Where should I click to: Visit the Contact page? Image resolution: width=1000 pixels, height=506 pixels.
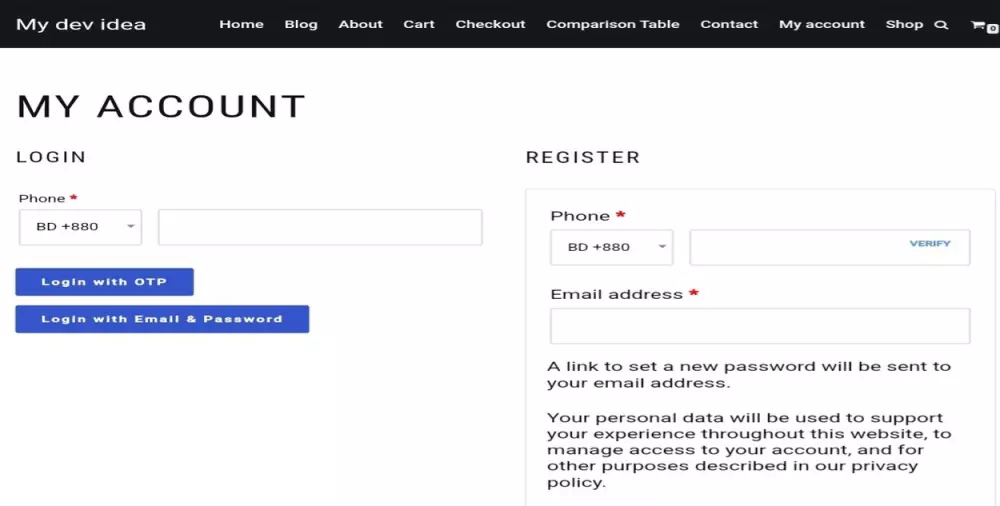pyautogui.click(x=729, y=24)
